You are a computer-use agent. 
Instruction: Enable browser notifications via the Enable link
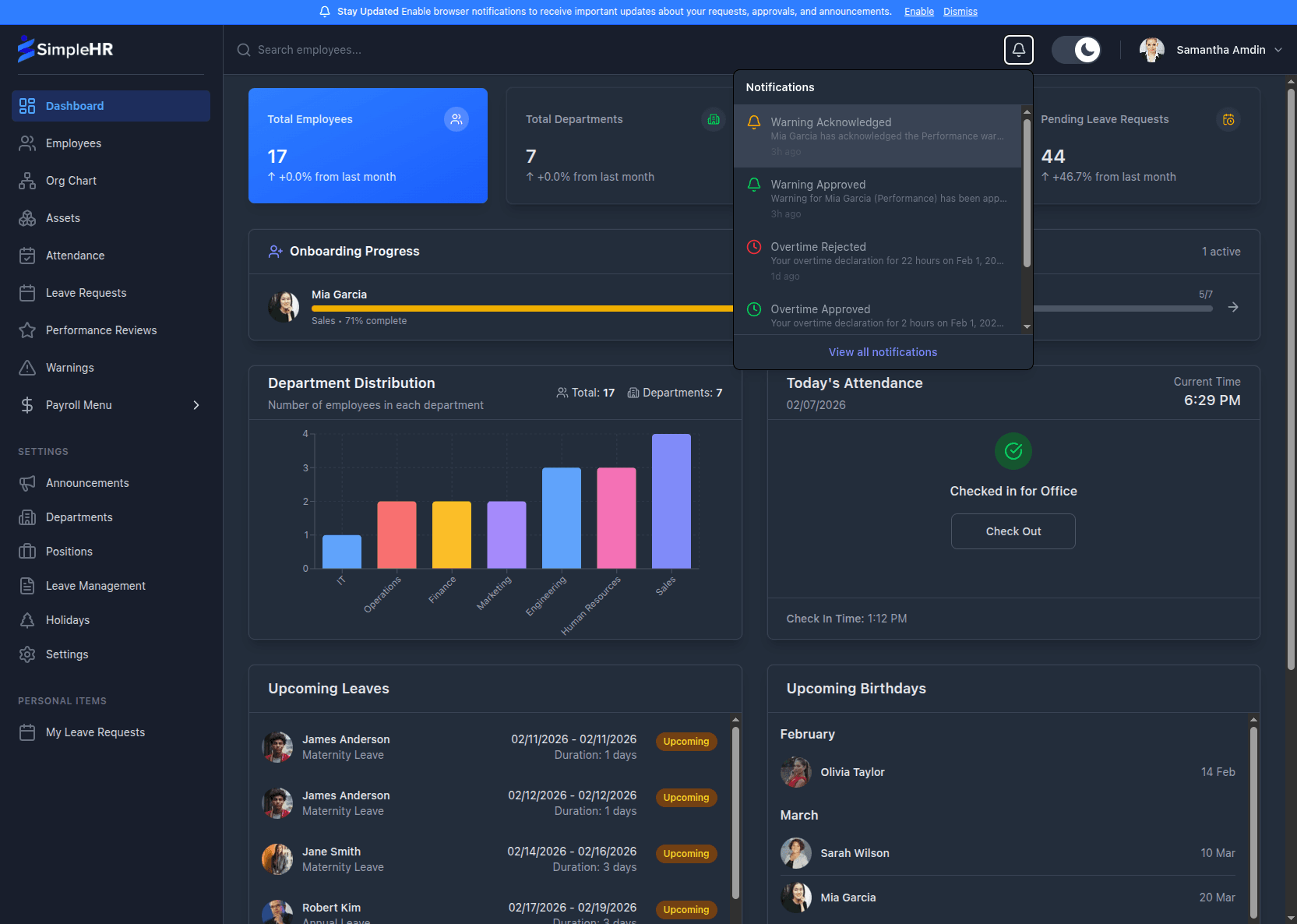[x=918, y=11]
